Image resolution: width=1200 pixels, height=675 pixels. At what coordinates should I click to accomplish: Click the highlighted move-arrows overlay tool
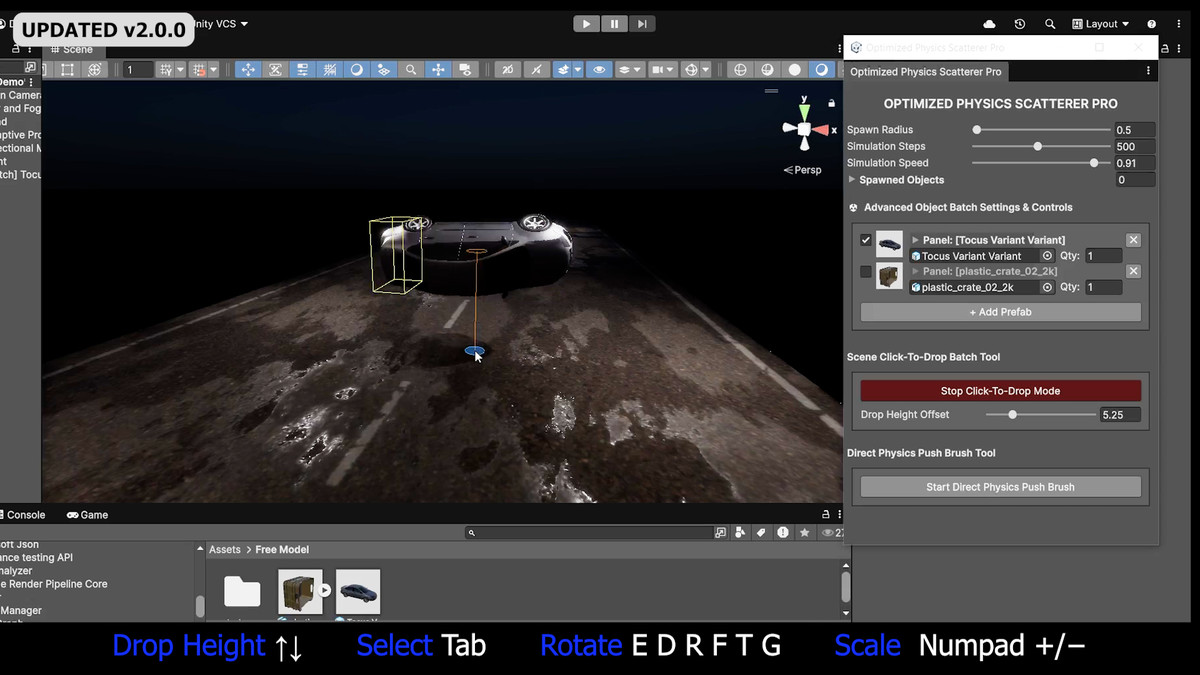248,69
